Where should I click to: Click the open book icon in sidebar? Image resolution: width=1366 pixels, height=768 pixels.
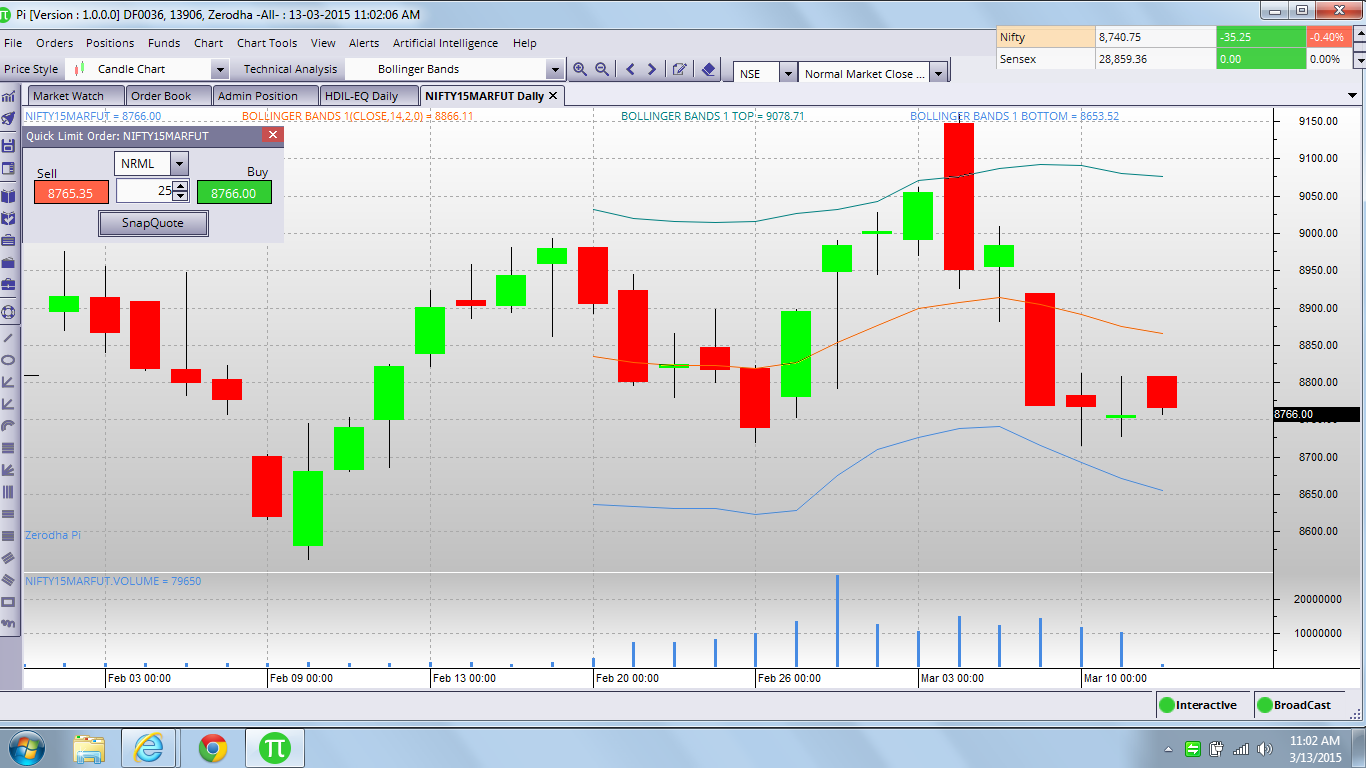(9, 197)
